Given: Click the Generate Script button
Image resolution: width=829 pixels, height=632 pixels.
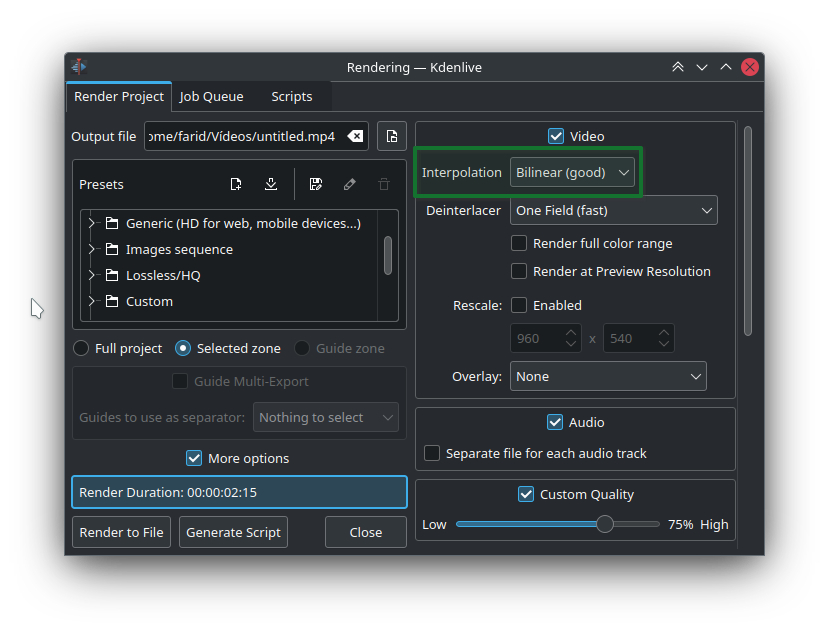Looking at the screenshot, I should (234, 532).
